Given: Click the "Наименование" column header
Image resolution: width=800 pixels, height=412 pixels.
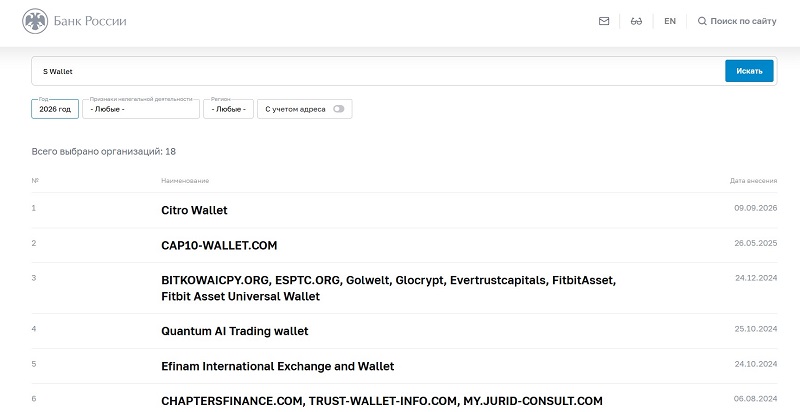Looking at the screenshot, I should tap(185, 181).
